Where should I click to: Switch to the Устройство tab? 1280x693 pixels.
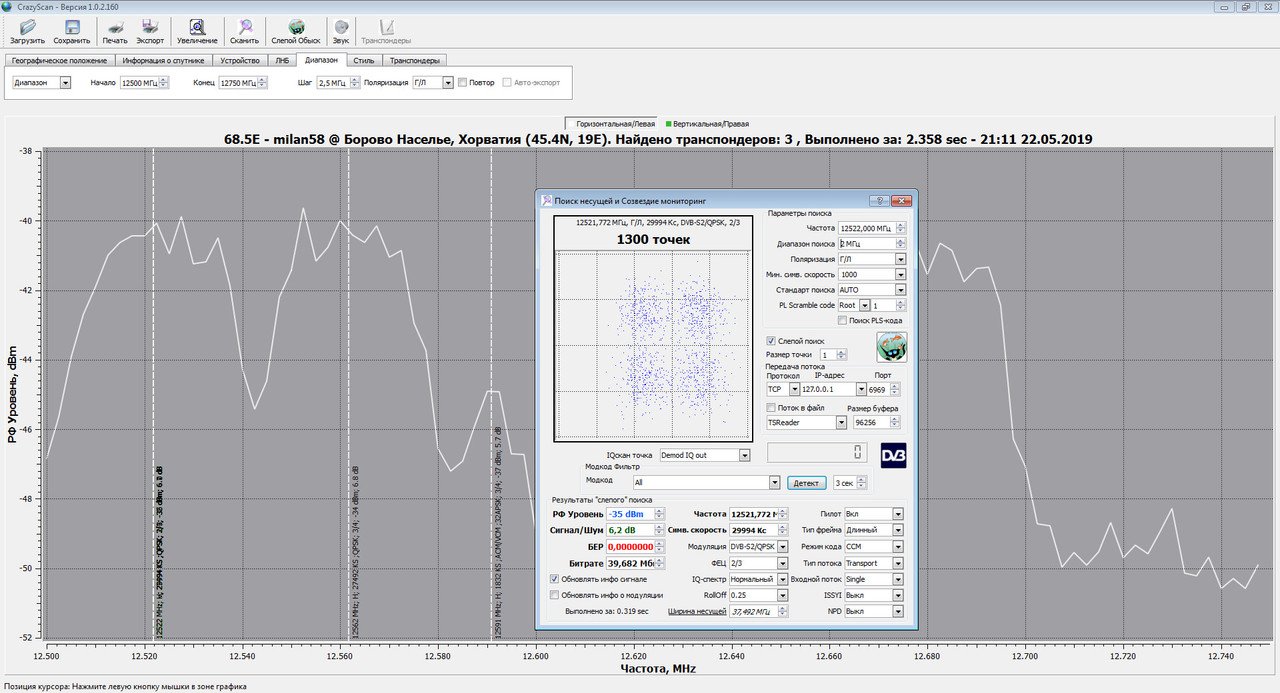click(240, 60)
